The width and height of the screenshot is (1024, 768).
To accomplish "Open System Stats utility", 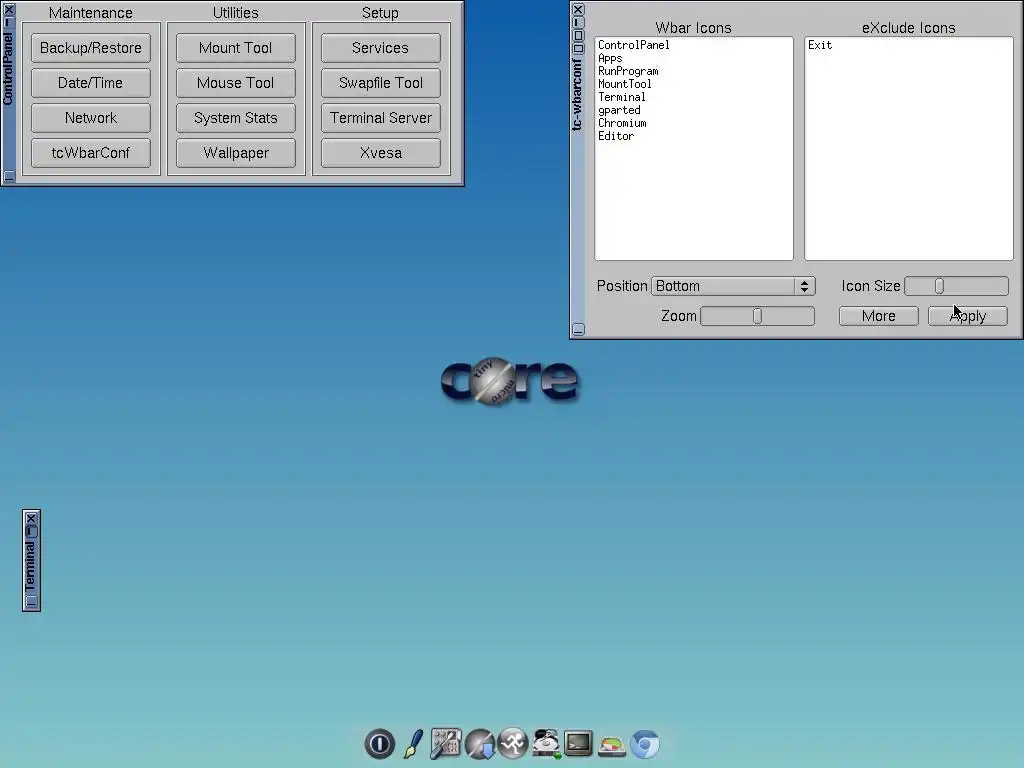I will click(x=236, y=118).
